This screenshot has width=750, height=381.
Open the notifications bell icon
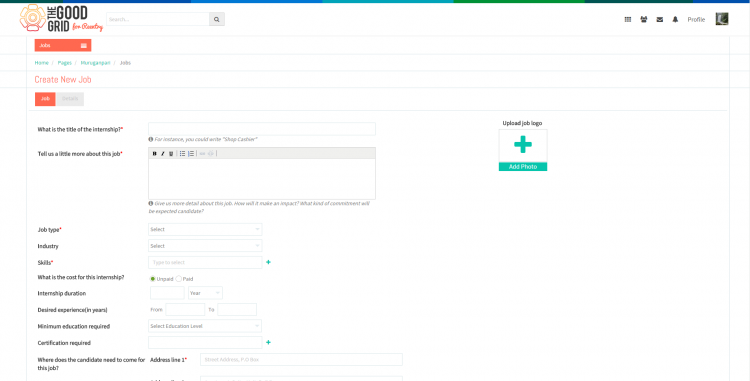point(675,20)
